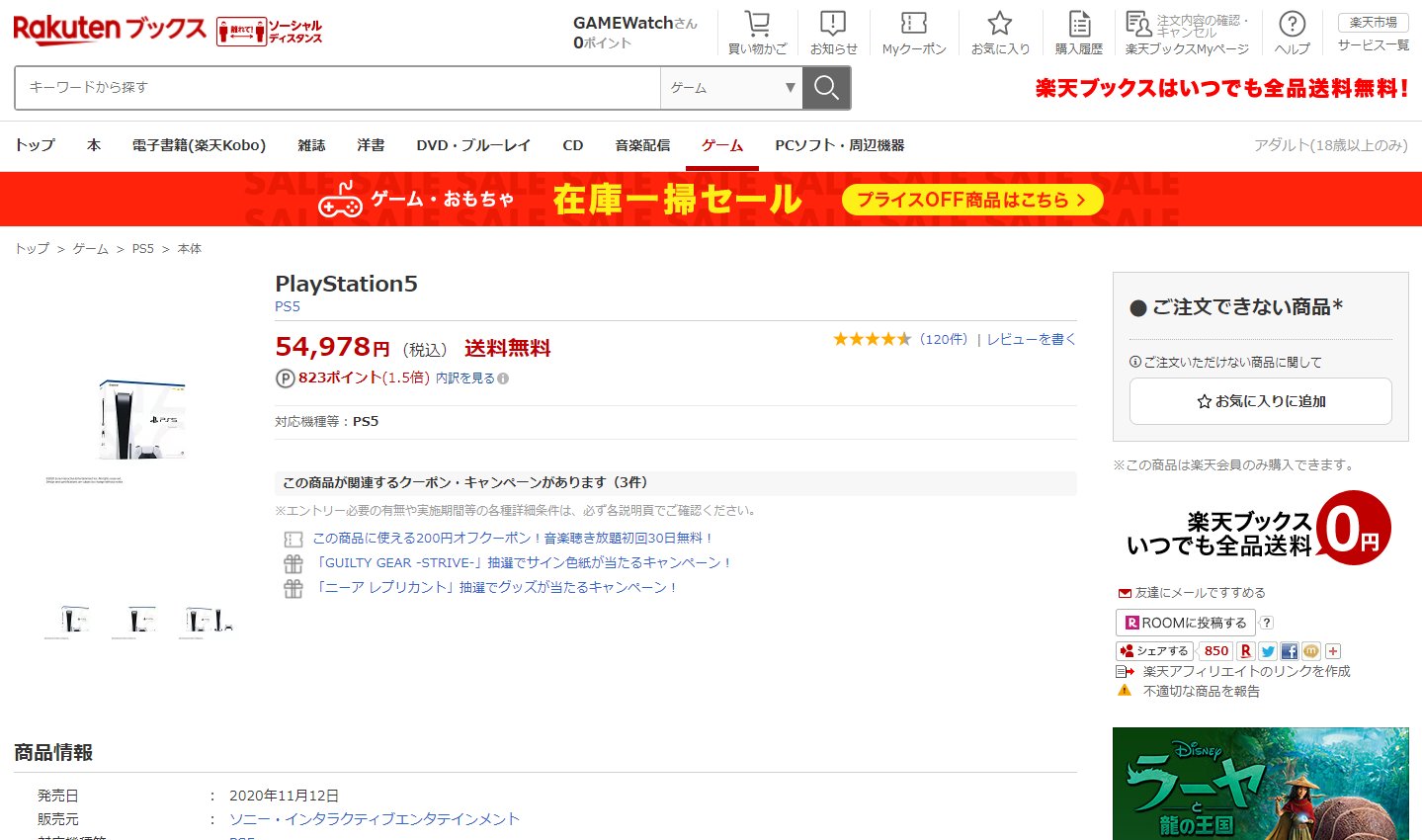
Task: Open the ヘルプ question mark icon
Action: (x=1292, y=24)
